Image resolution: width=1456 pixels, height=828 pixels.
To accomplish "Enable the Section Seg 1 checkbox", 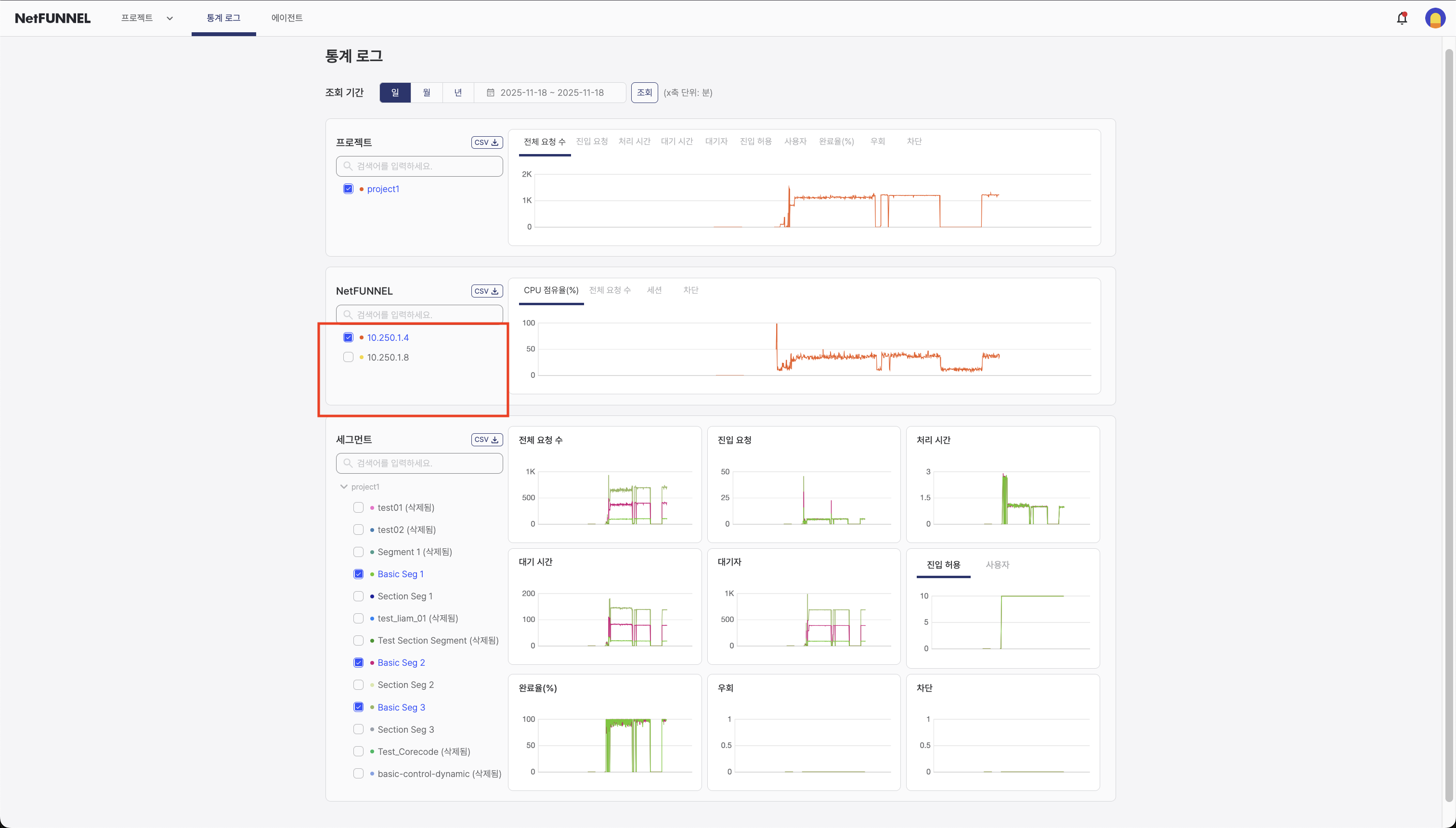I will pos(358,596).
